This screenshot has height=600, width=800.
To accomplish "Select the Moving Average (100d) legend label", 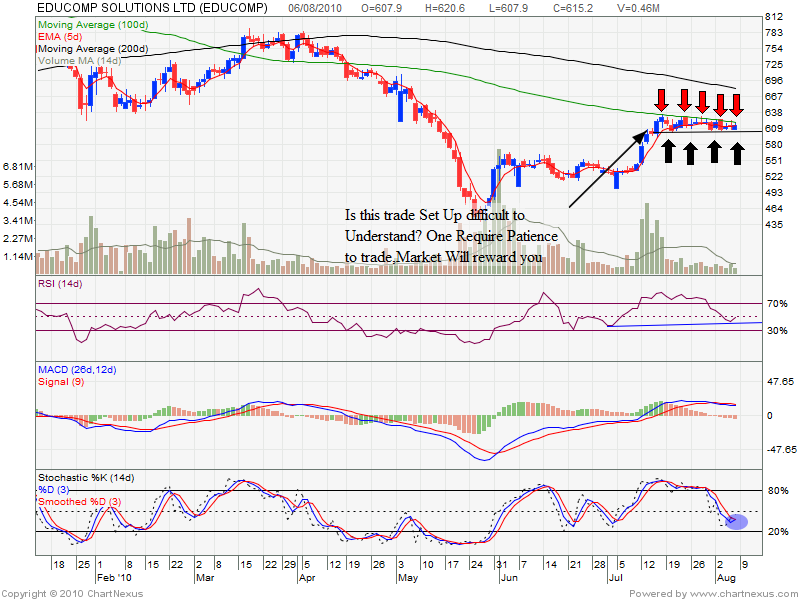I will [92, 23].
